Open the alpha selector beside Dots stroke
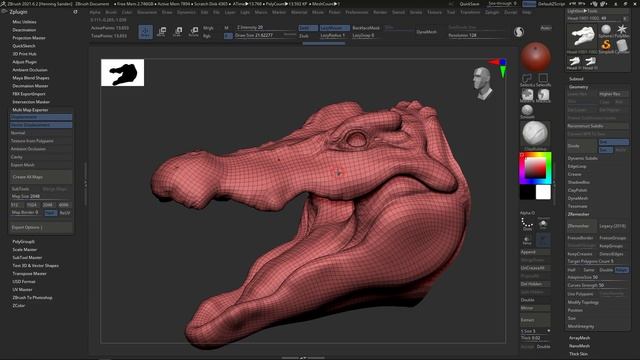 (x=543, y=224)
